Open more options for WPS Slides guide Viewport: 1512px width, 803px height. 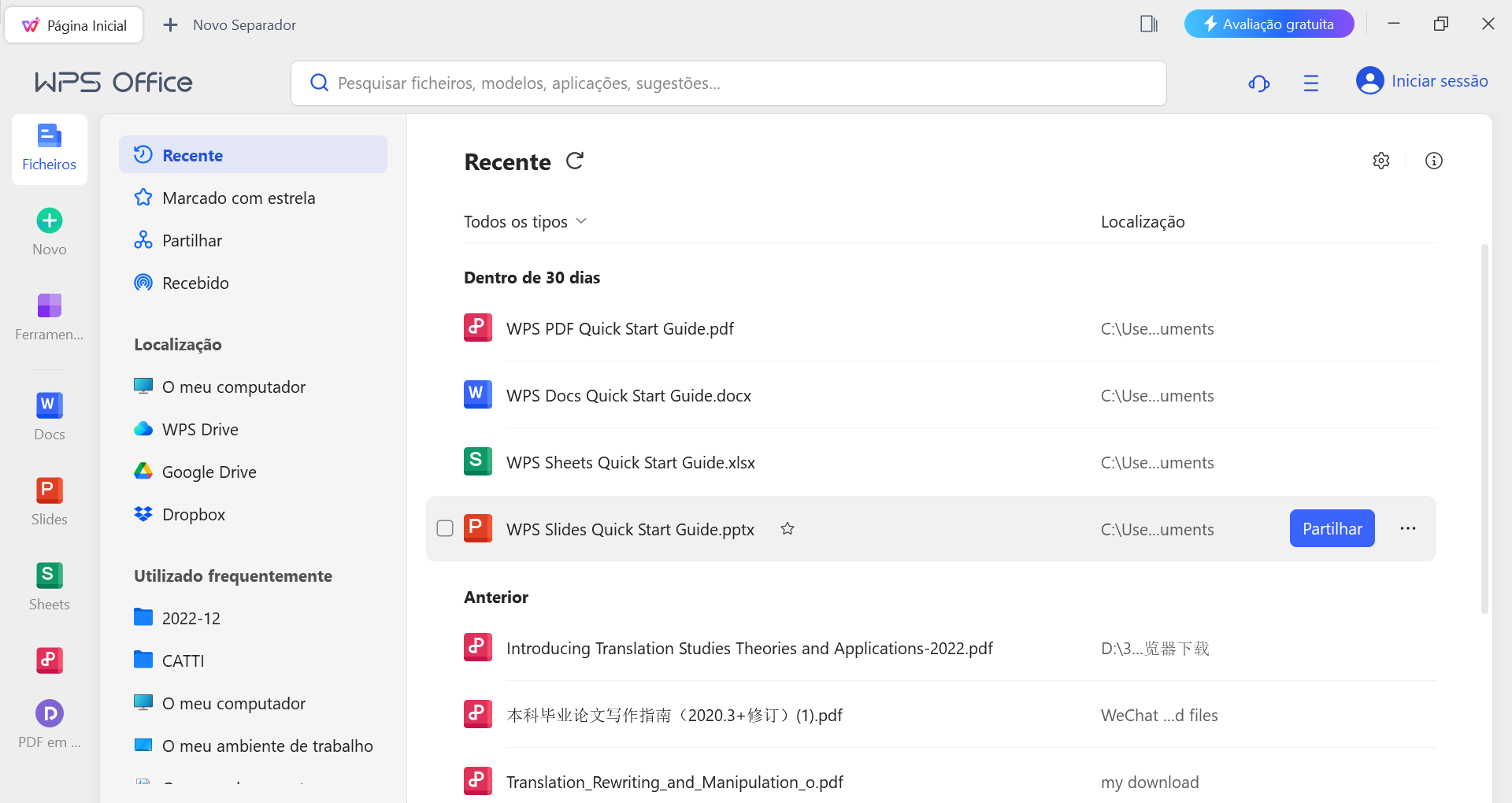[x=1408, y=528]
